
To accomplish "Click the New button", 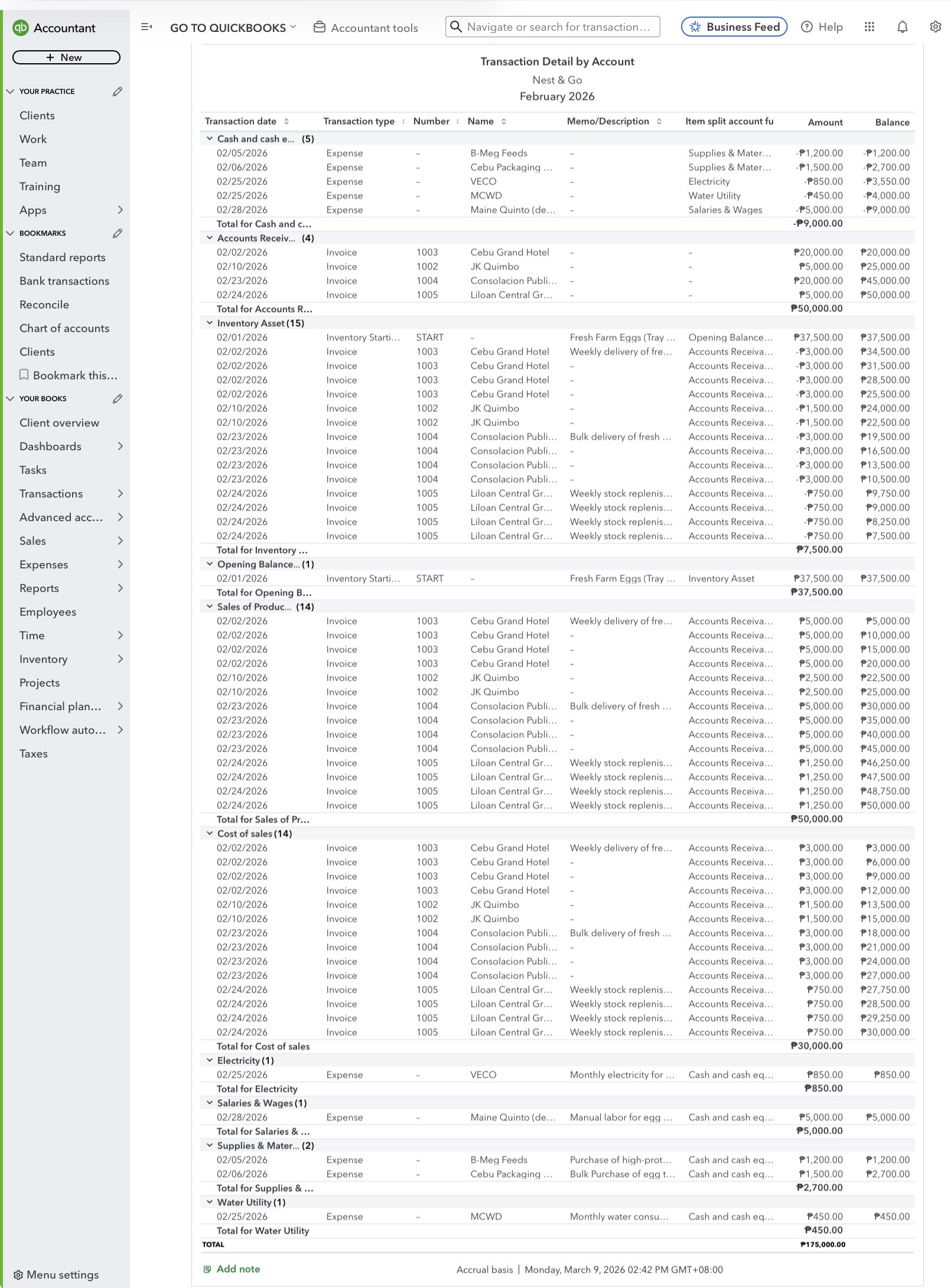I will tap(66, 57).
